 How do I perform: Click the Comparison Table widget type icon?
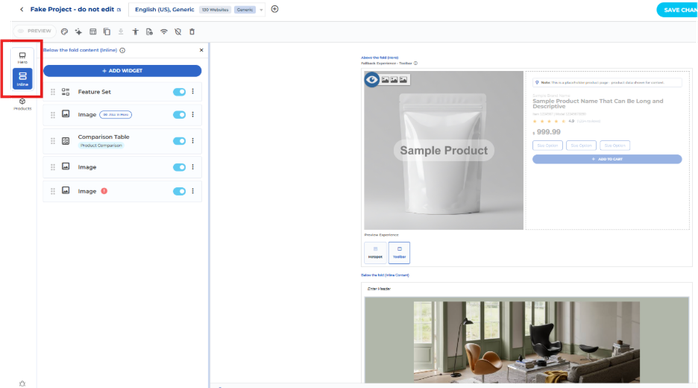click(x=65, y=141)
